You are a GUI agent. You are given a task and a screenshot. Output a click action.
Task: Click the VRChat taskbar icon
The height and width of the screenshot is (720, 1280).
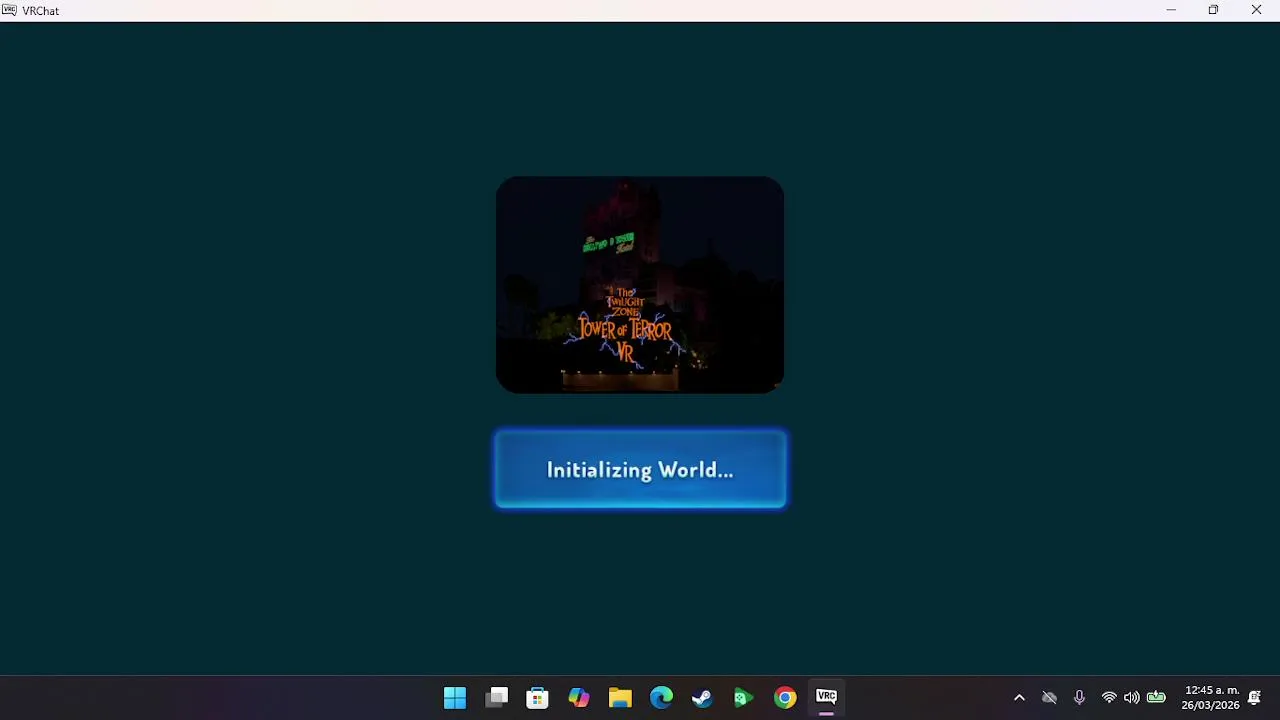pyautogui.click(x=826, y=697)
